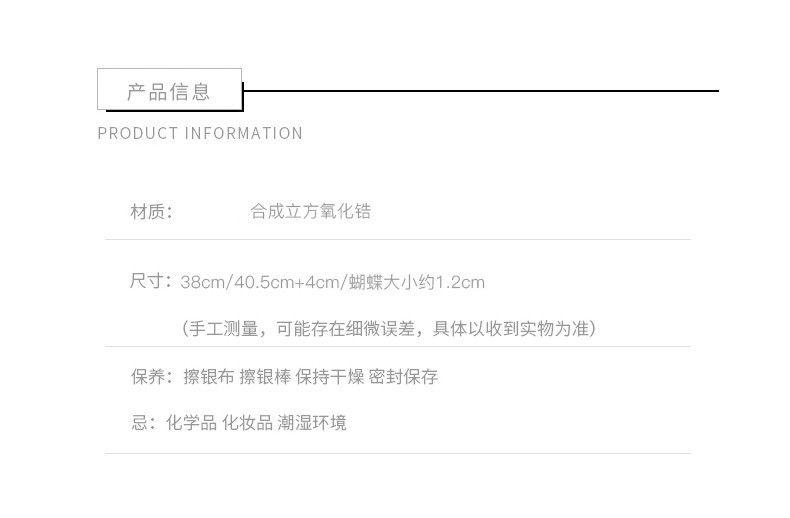Click the 材质 label
Viewport: 790px width, 518px height.
[x=151, y=211]
